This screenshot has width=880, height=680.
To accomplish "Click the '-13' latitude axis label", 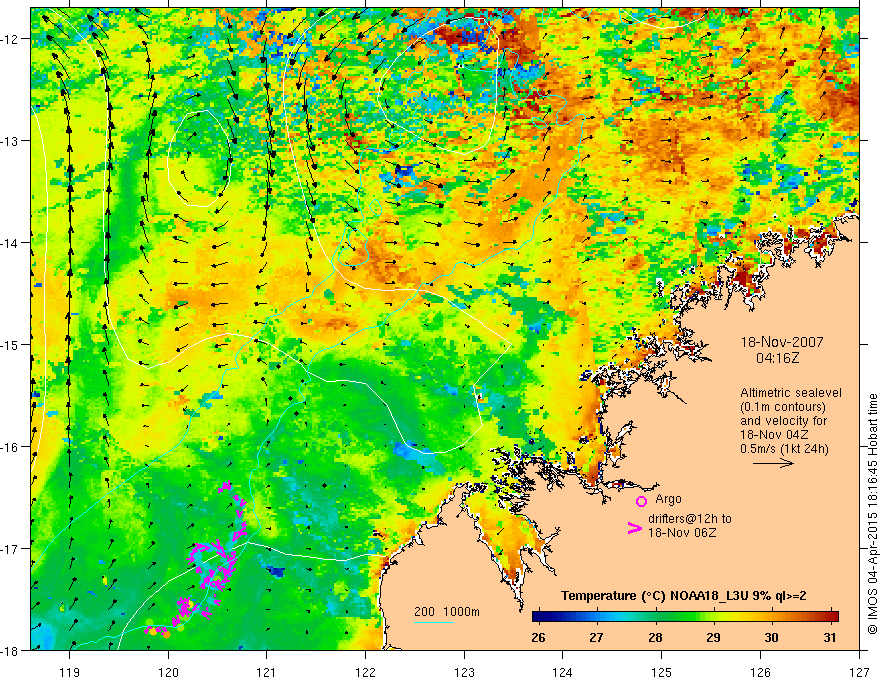I will (x=10, y=141).
